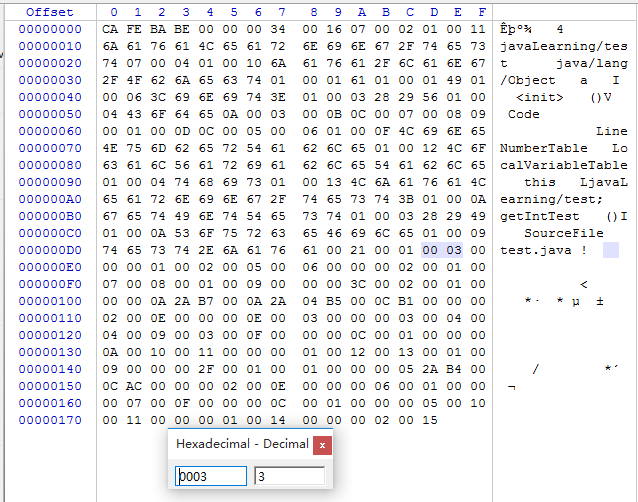Screen dimensions: 638x502
Task: Click decoded text 'earning/test;'
Action: (551, 200)
